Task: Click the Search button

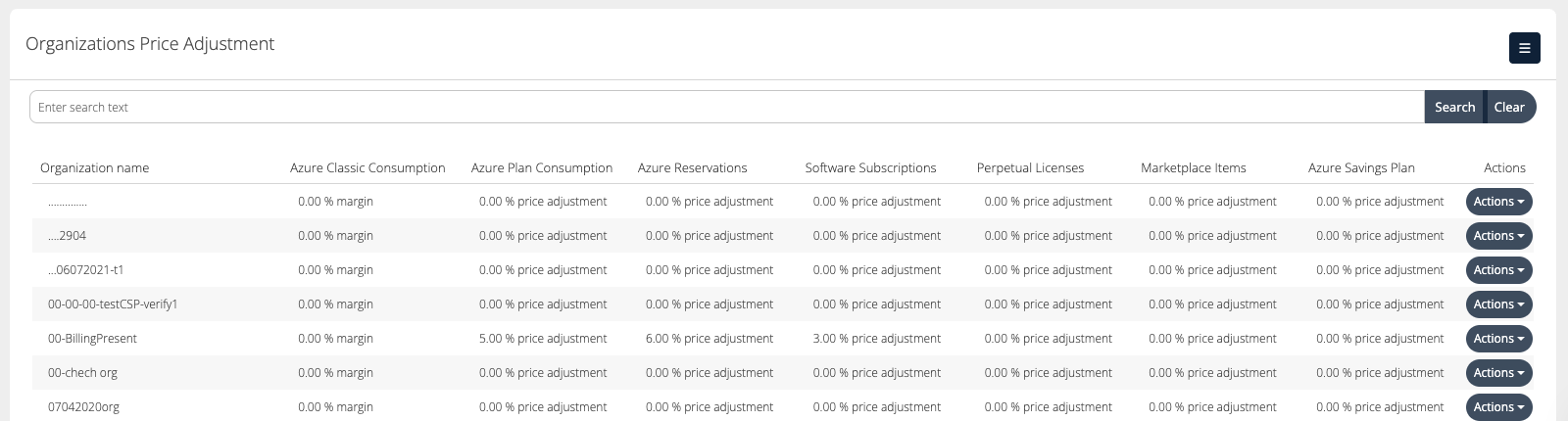Action: 1454,108
